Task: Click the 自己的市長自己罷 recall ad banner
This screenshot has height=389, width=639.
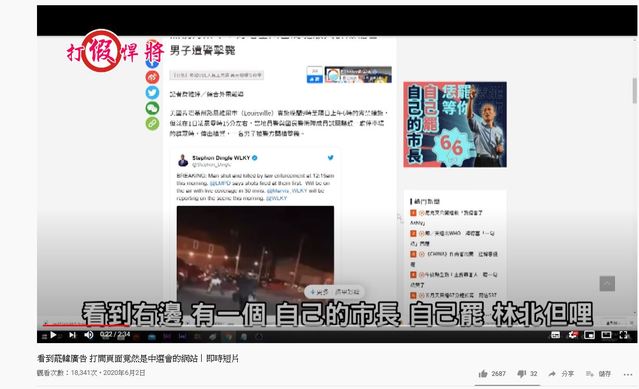Action: click(455, 125)
